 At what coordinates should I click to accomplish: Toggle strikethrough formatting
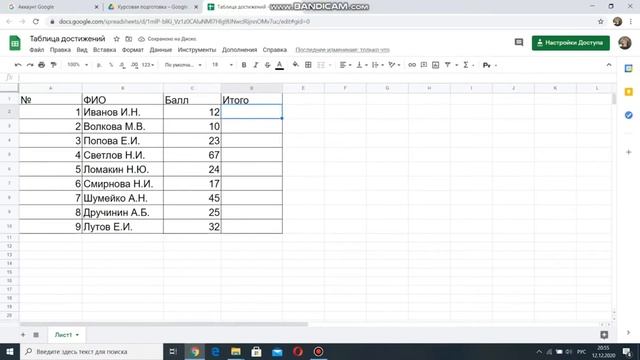(x=267, y=65)
